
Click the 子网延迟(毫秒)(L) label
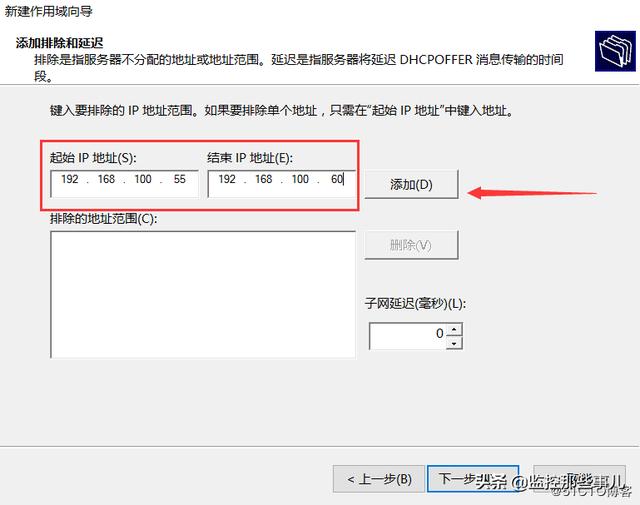click(416, 304)
